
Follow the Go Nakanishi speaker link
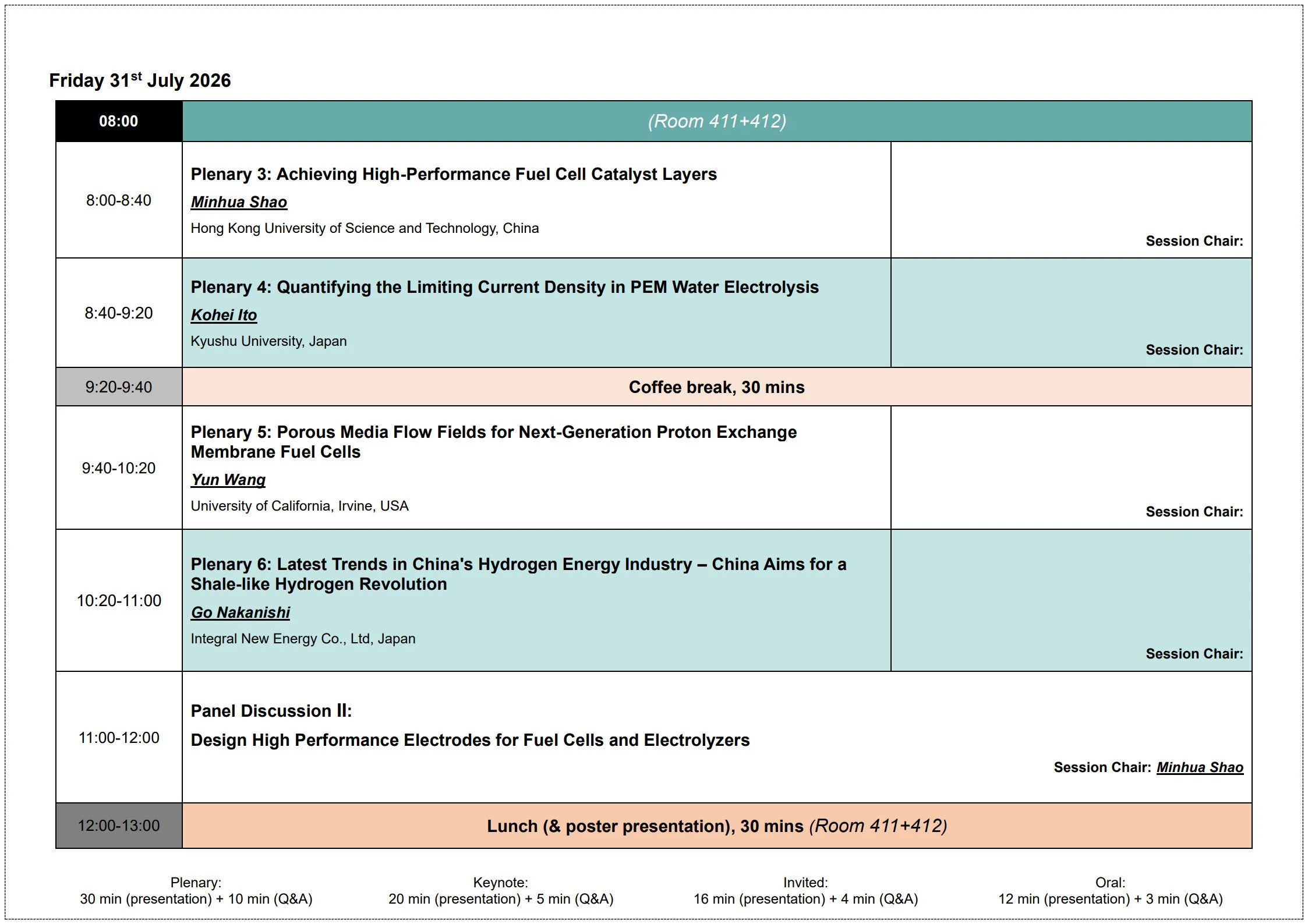coord(240,613)
